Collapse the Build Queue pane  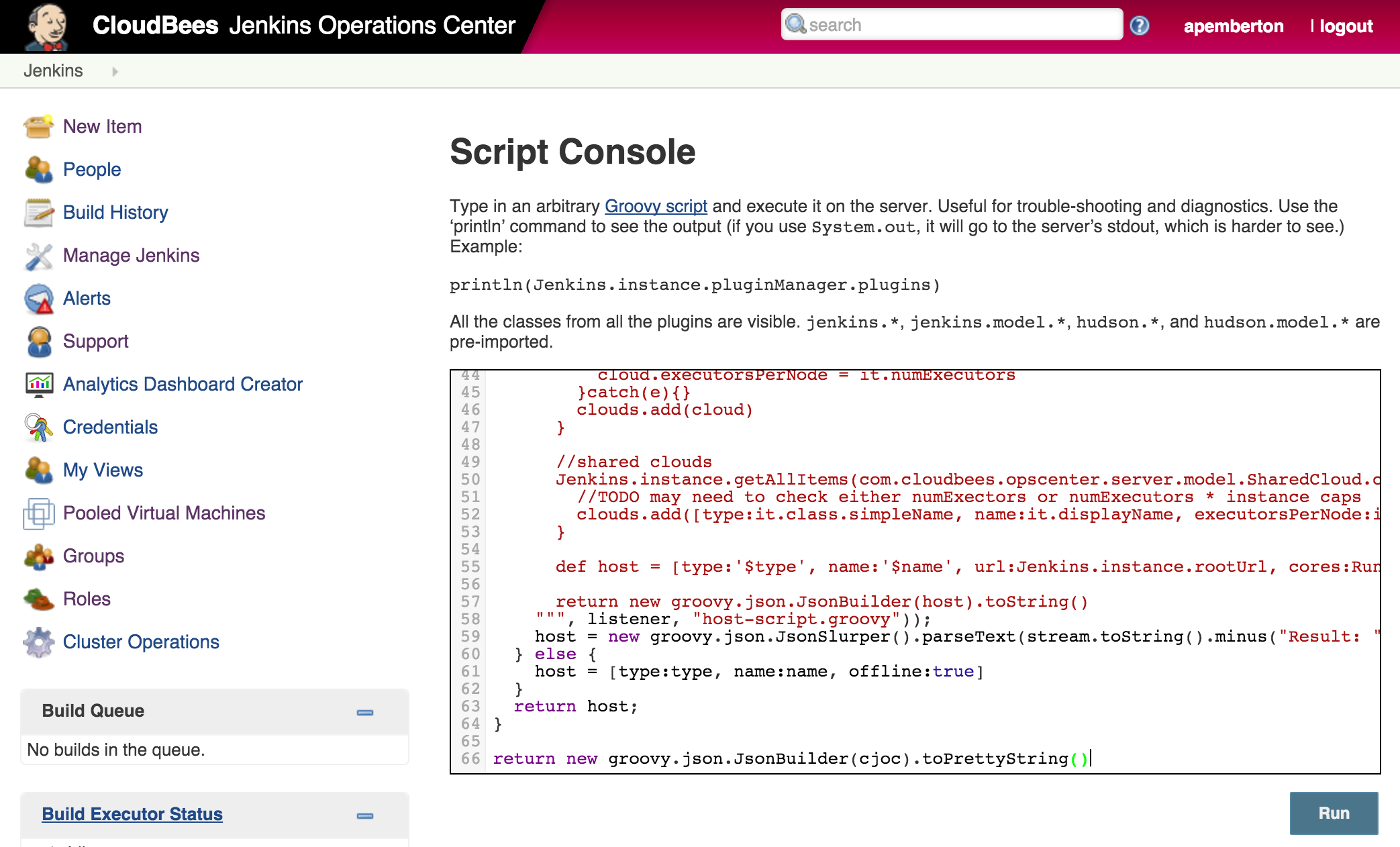pyautogui.click(x=364, y=712)
